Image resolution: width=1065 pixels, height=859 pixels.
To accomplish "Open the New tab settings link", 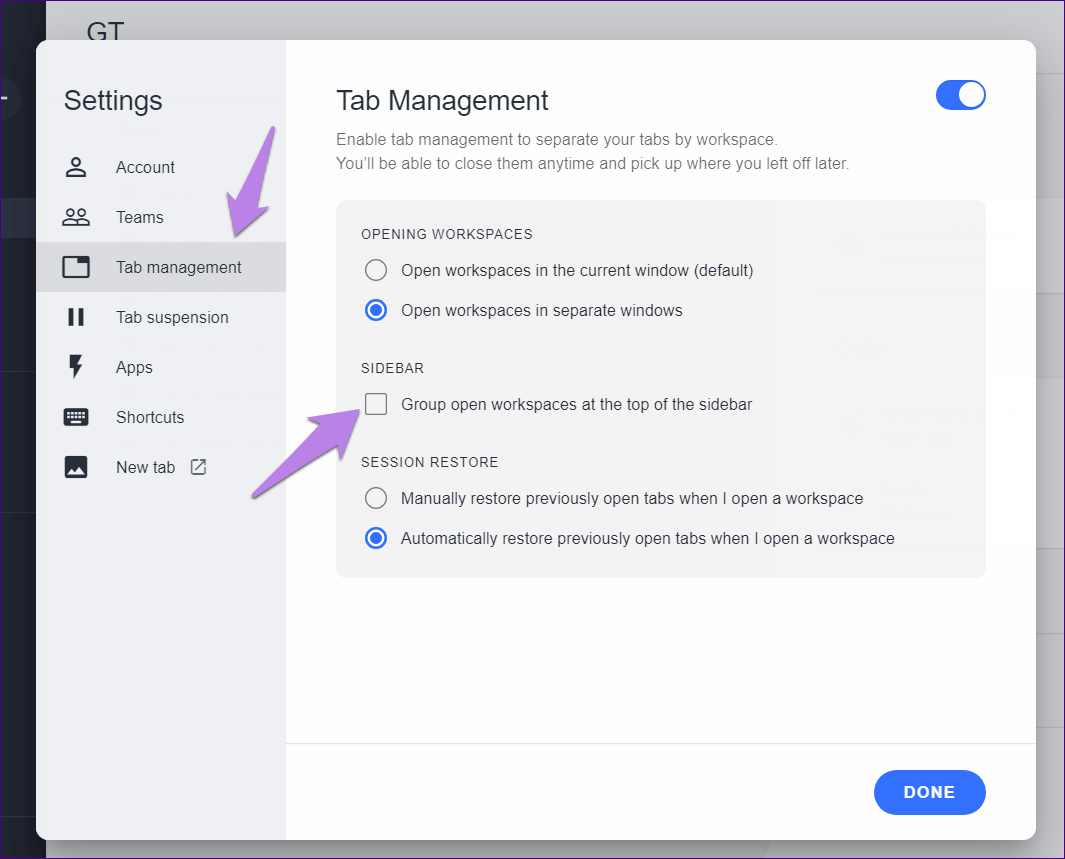I will coord(161,467).
